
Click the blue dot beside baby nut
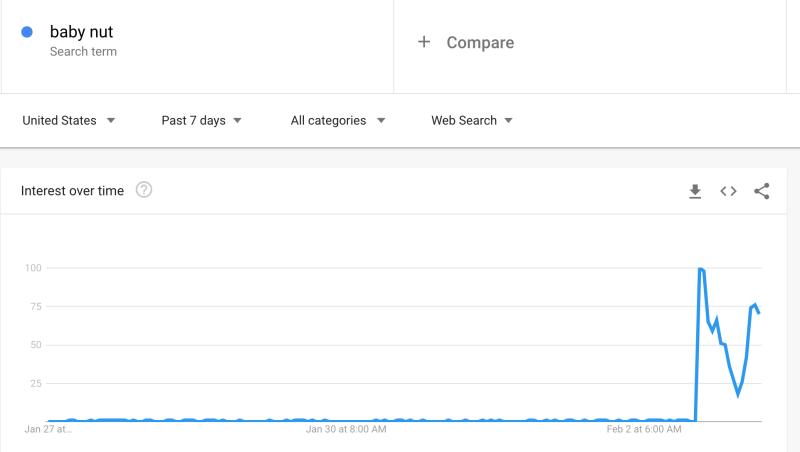pos(27,32)
